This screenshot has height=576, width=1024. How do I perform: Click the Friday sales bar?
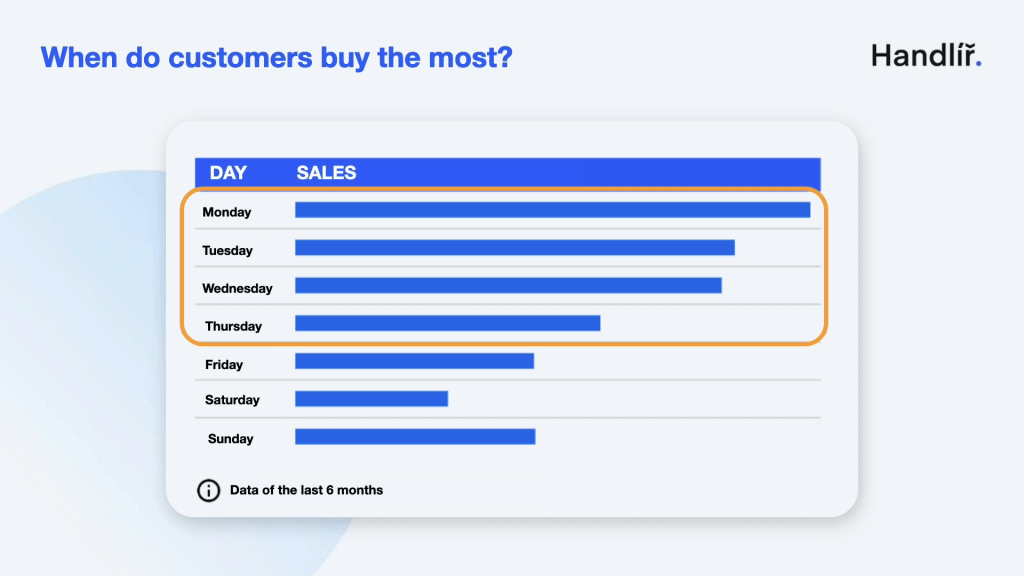coord(414,361)
